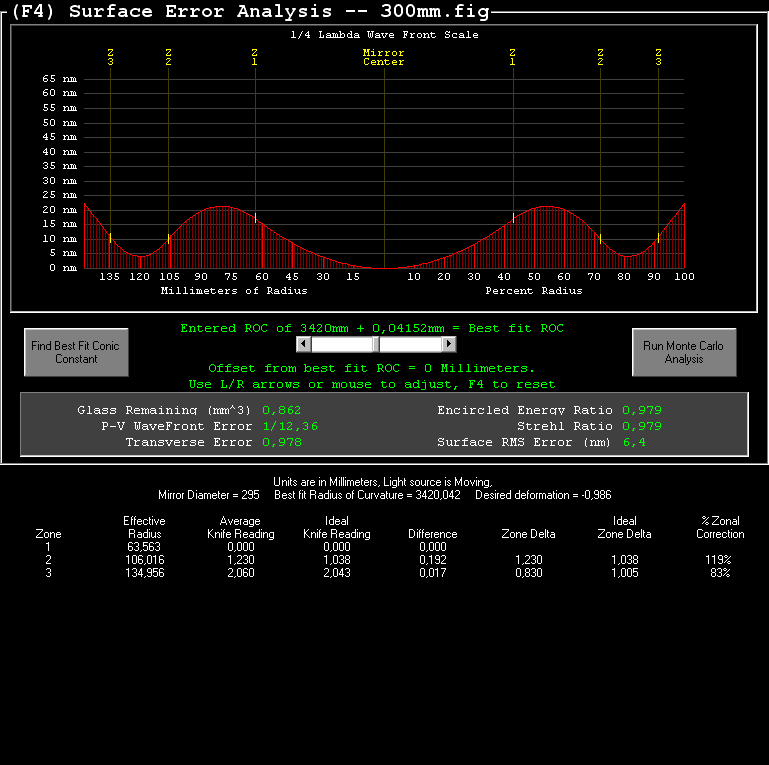Click the Zone 3 effective radius 134,956

point(144,573)
